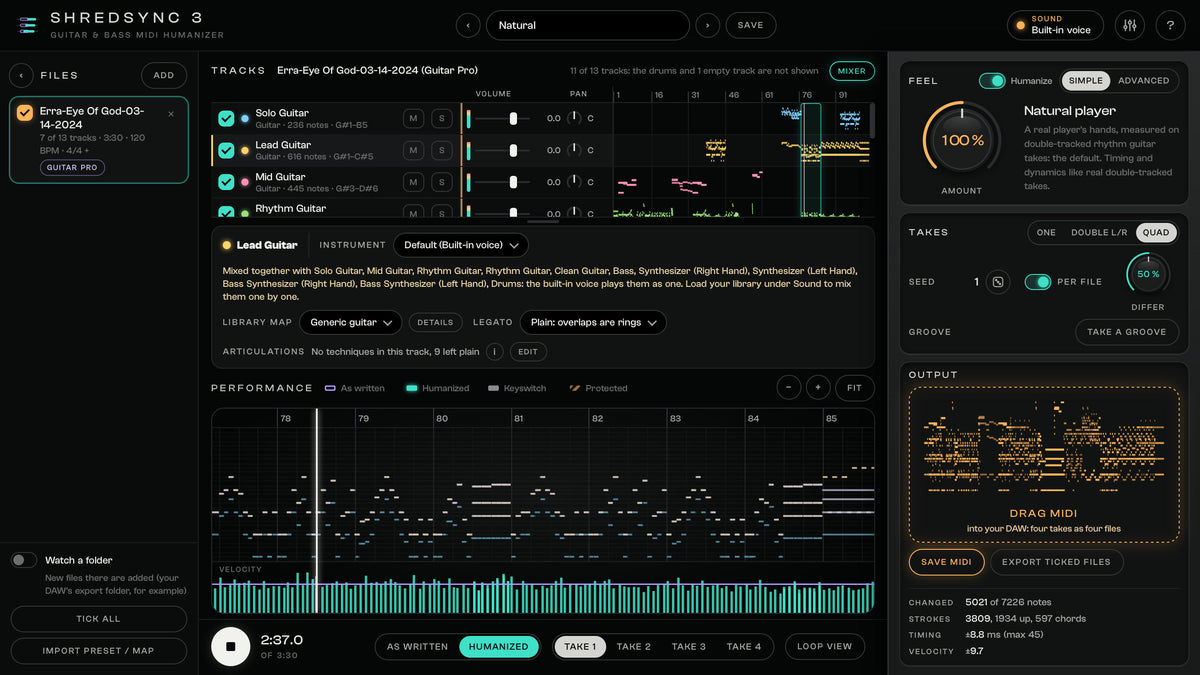Open the help question mark
This screenshot has height=675, width=1200.
pyautogui.click(x=1170, y=25)
